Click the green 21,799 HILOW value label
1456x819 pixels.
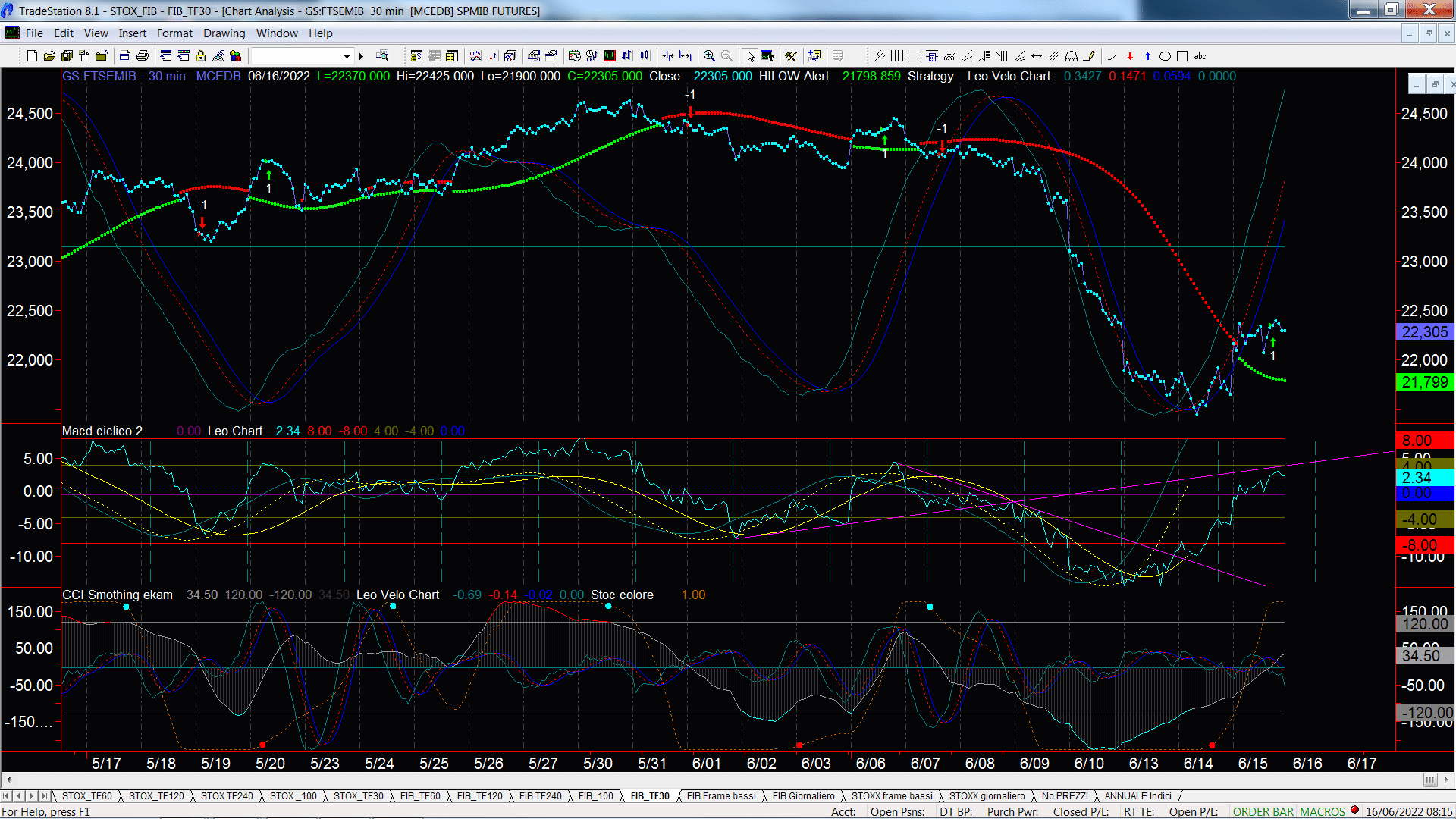(x=1425, y=382)
